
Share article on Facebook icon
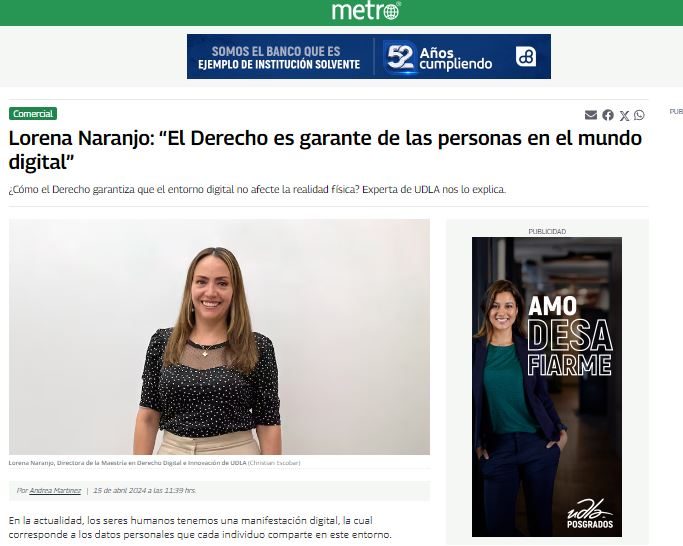point(608,115)
